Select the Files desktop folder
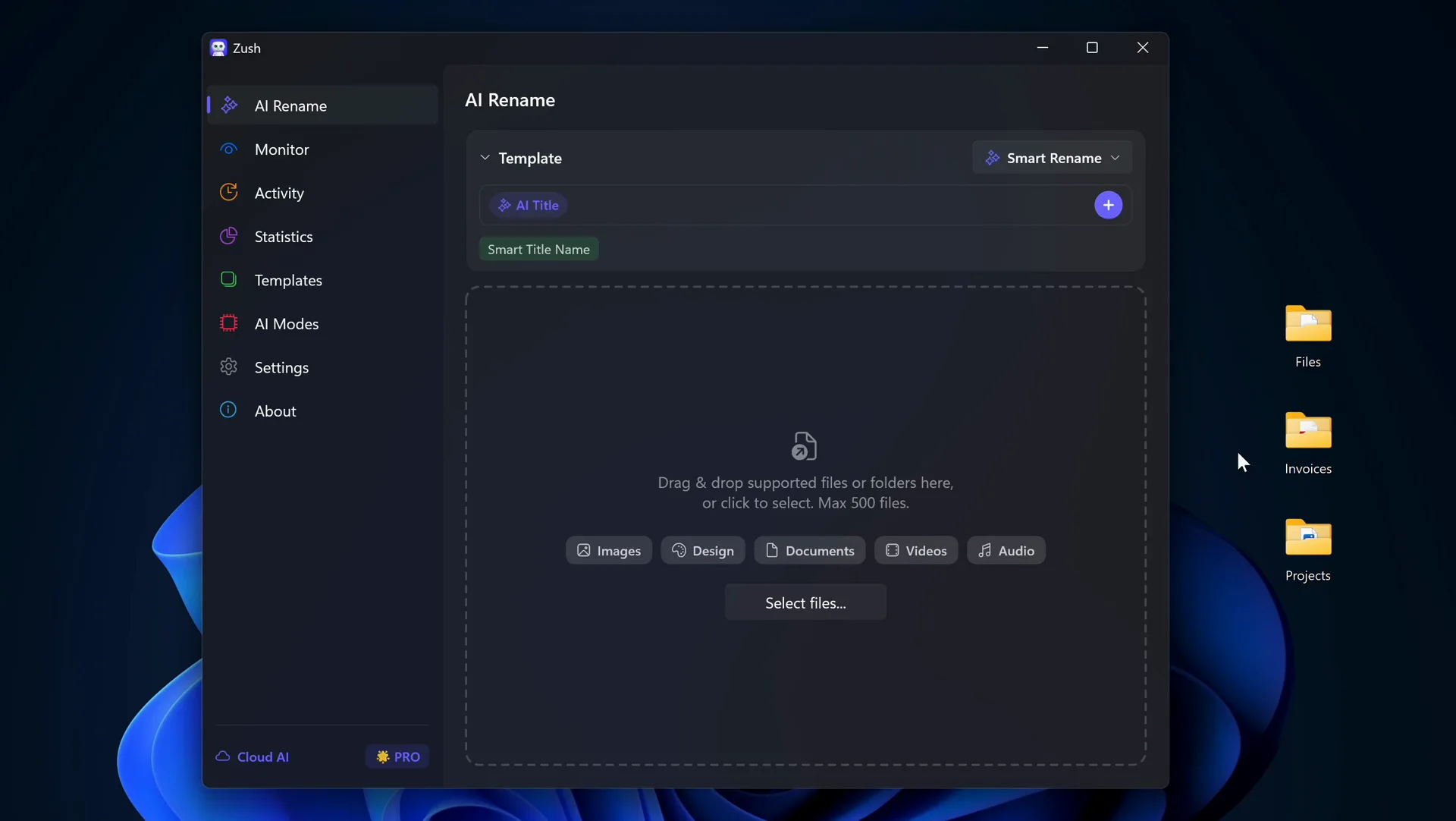Viewport: 1456px width, 821px height. [x=1307, y=337]
